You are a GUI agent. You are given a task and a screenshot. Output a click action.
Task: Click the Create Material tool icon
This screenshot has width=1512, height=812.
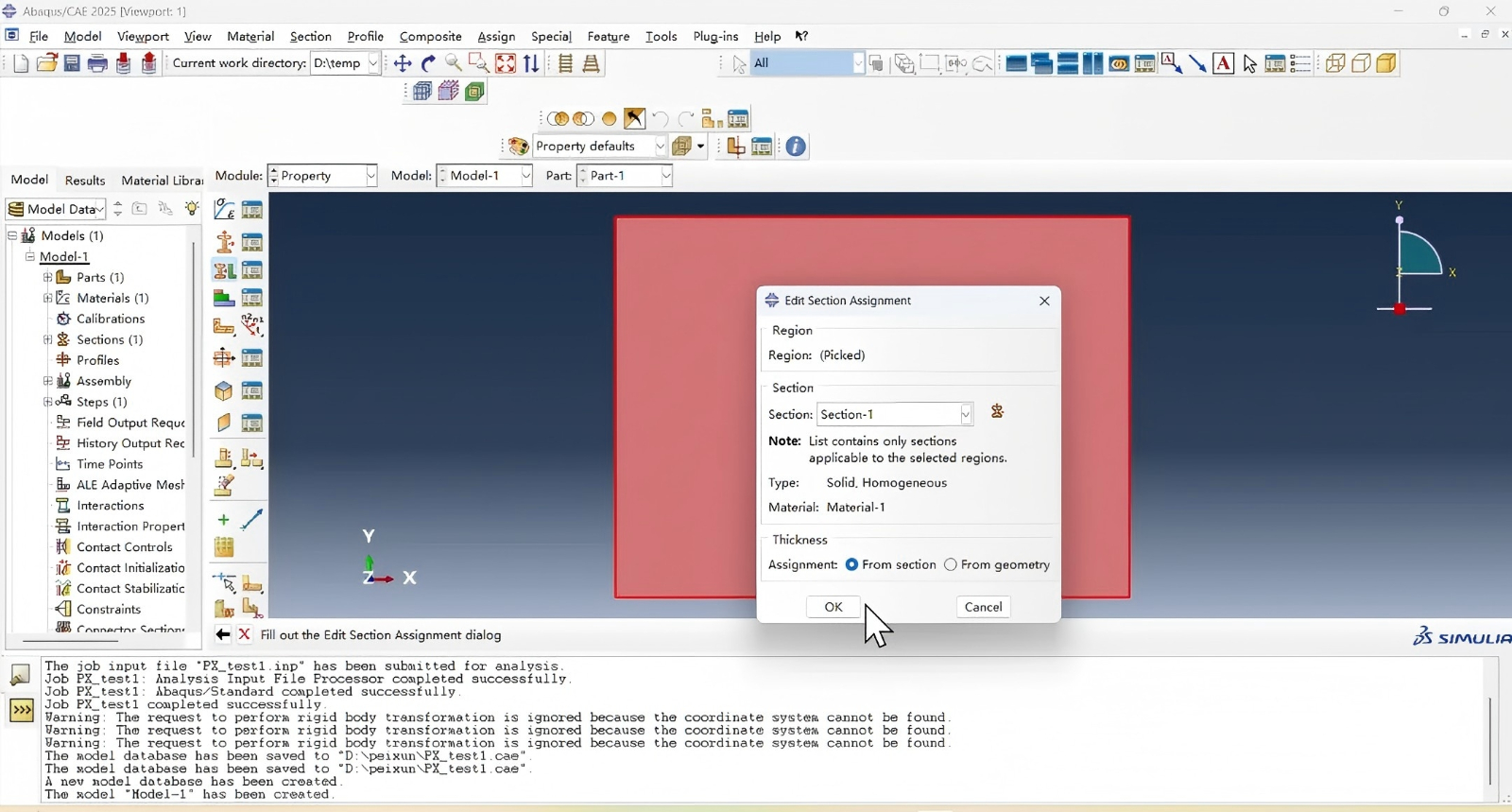pos(224,209)
